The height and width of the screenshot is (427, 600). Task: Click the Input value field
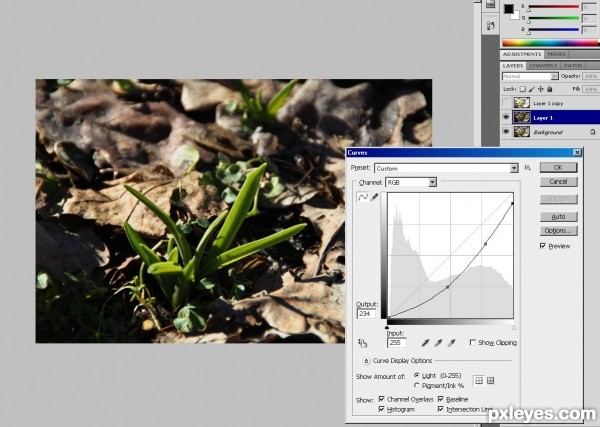397,342
